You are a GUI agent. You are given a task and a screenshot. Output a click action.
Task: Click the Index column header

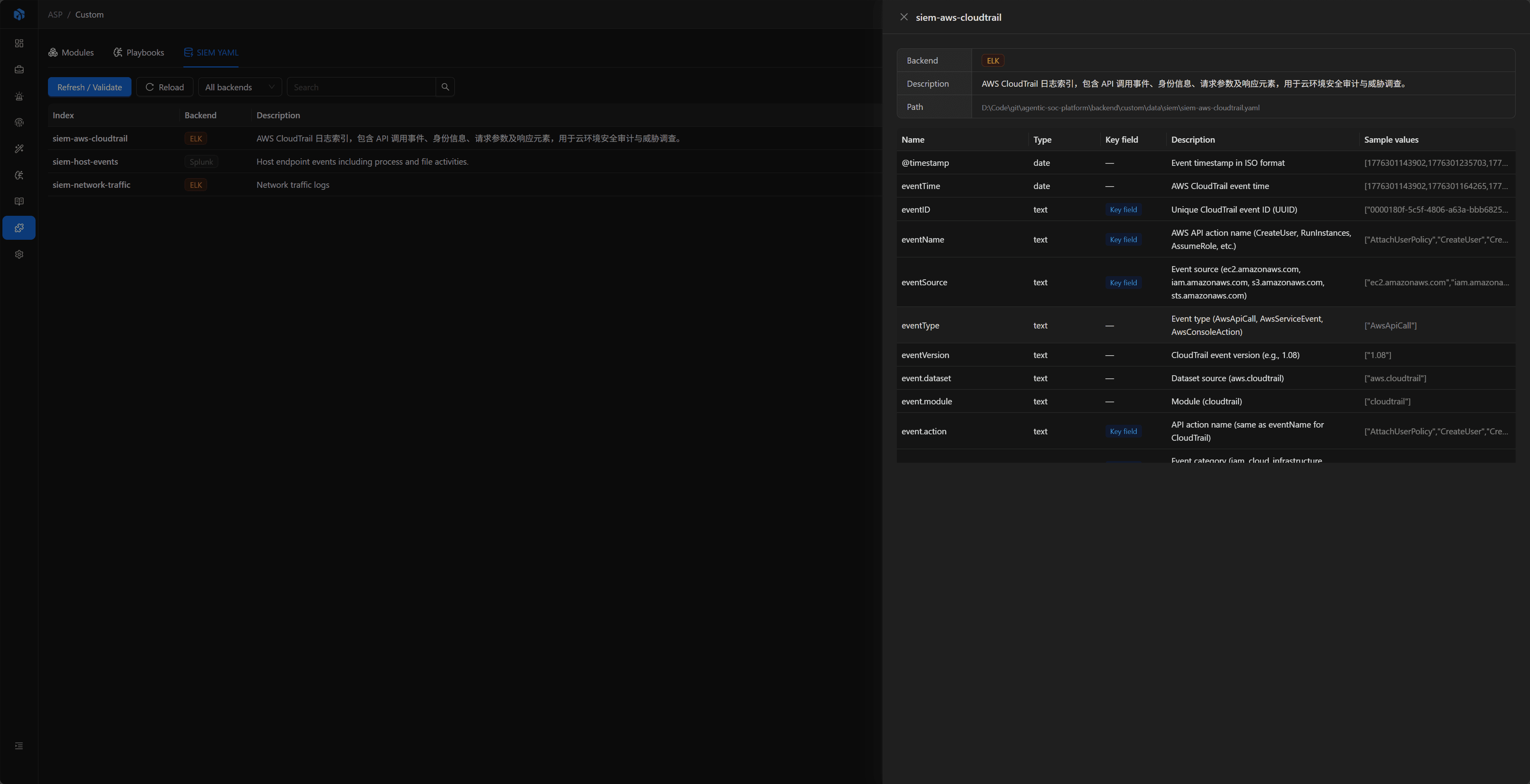[64, 115]
